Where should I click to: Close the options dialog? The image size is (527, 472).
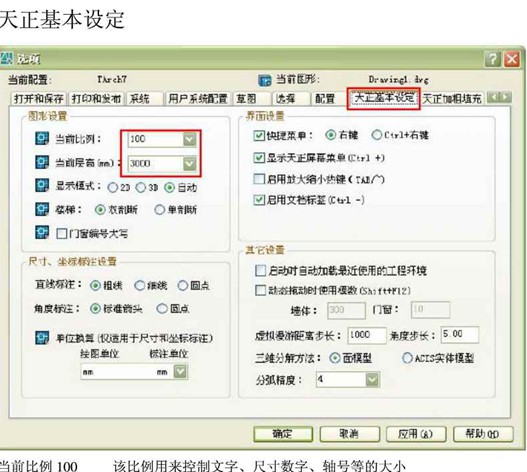pos(512,60)
